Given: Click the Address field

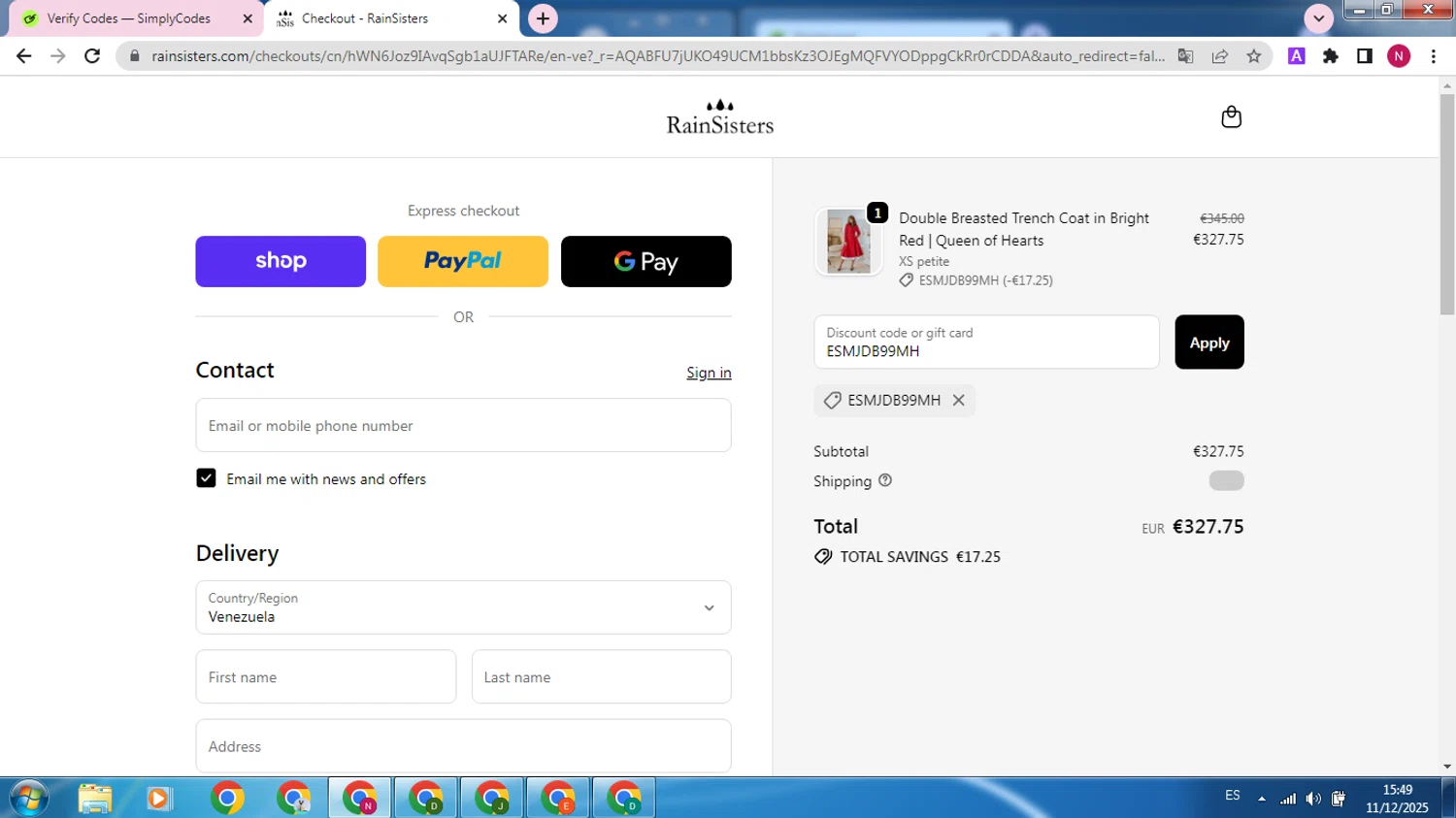Looking at the screenshot, I should [x=463, y=746].
